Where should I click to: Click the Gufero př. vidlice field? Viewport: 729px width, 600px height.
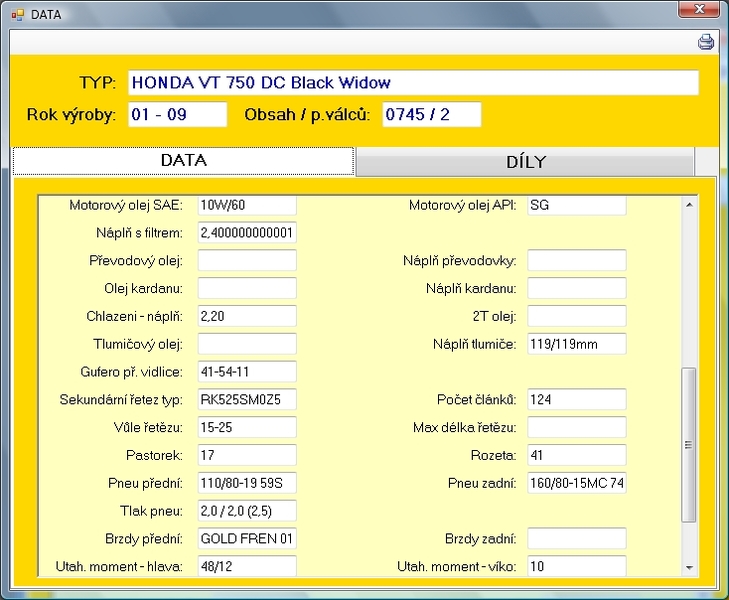(247, 372)
